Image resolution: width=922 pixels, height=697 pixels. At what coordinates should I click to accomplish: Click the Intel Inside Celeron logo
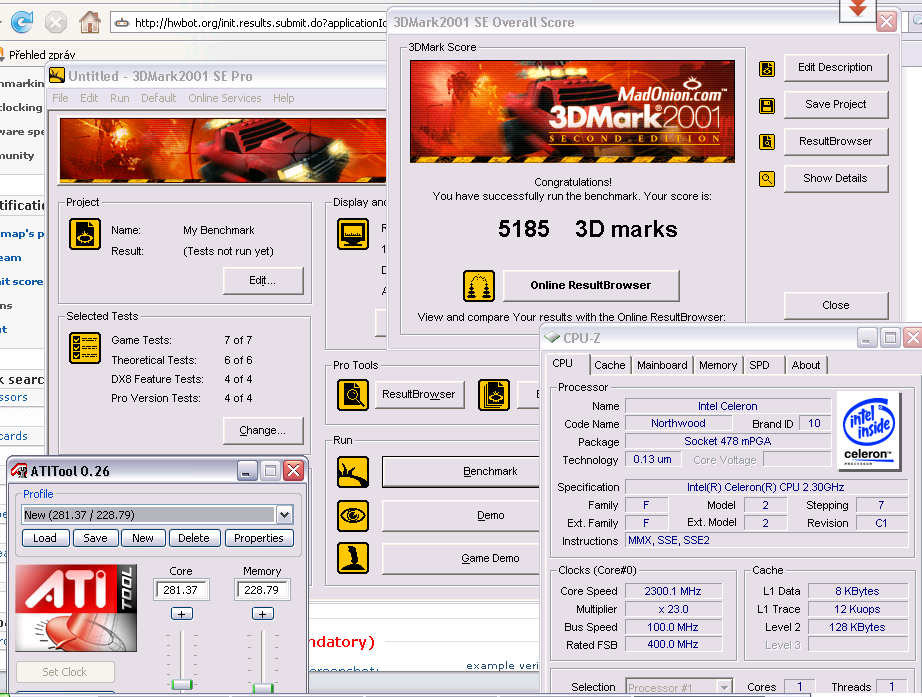tap(868, 431)
